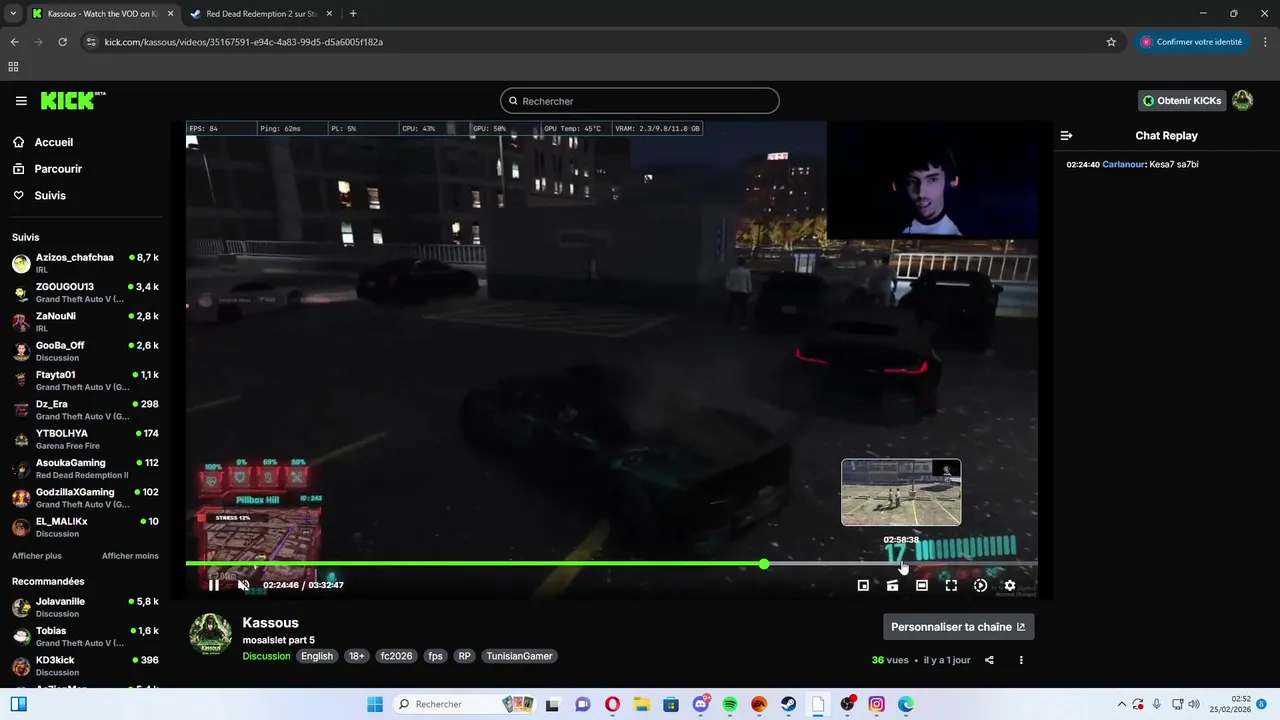1280x720 pixels.
Task: Click Confirmer votre identité profile button
Action: pyautogui.click(x=1191, y=42)
